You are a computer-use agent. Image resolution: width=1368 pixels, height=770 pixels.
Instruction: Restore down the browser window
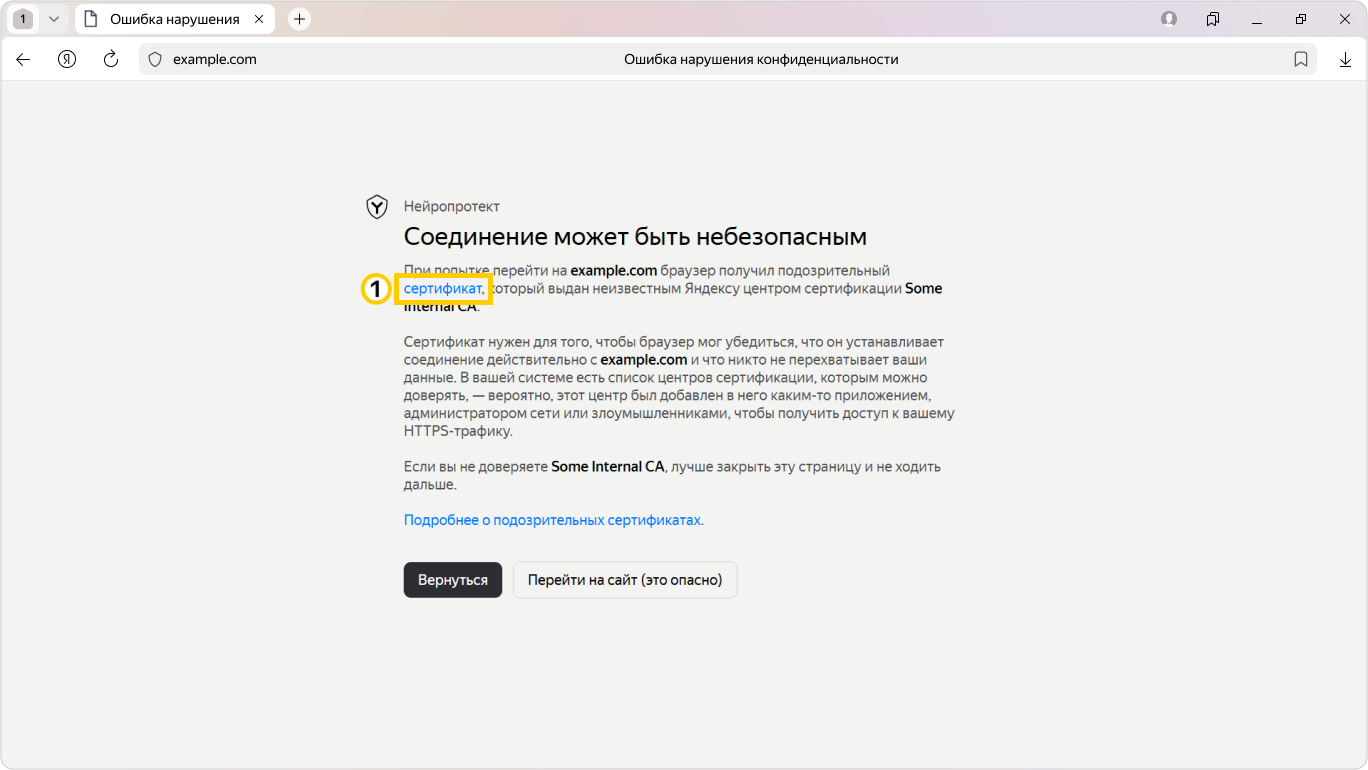coord(1301,19)
